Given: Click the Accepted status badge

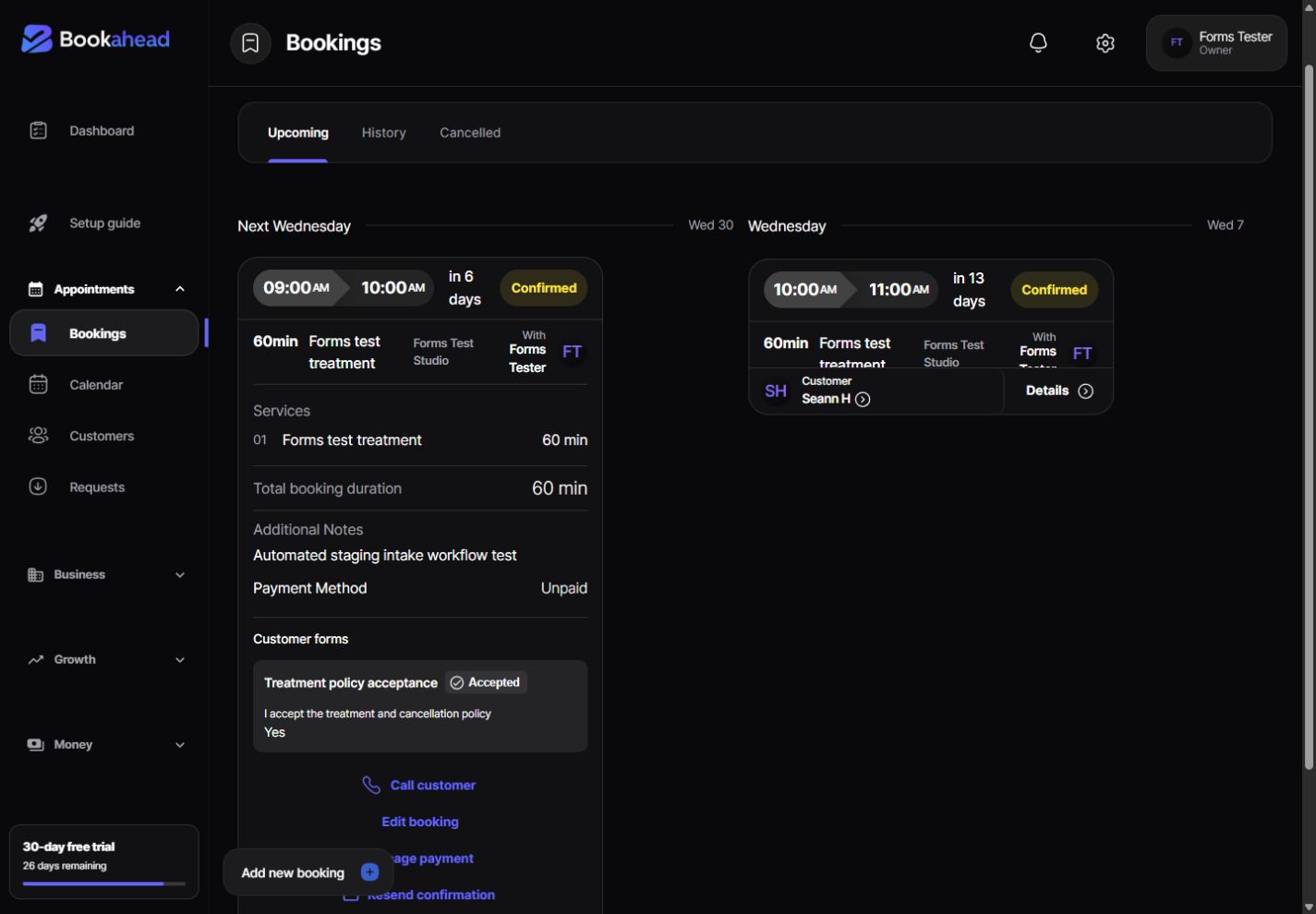Looking at the screenshot, I should tap(486, 682).
